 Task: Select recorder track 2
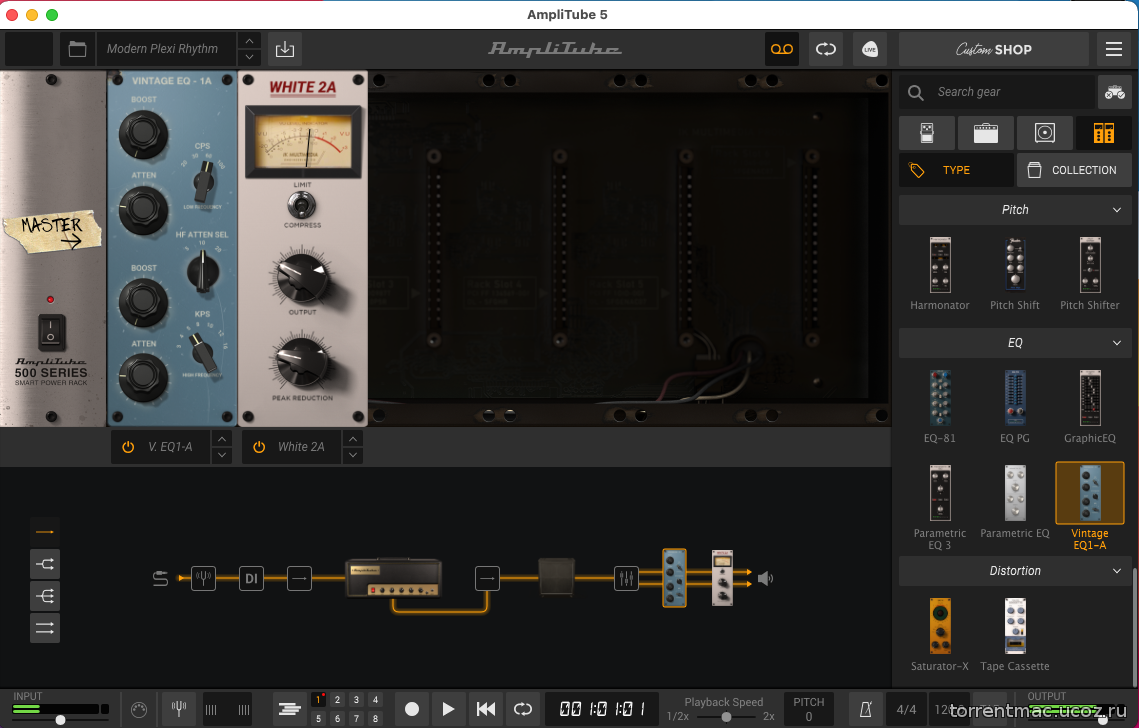click(x=337, y=700)
